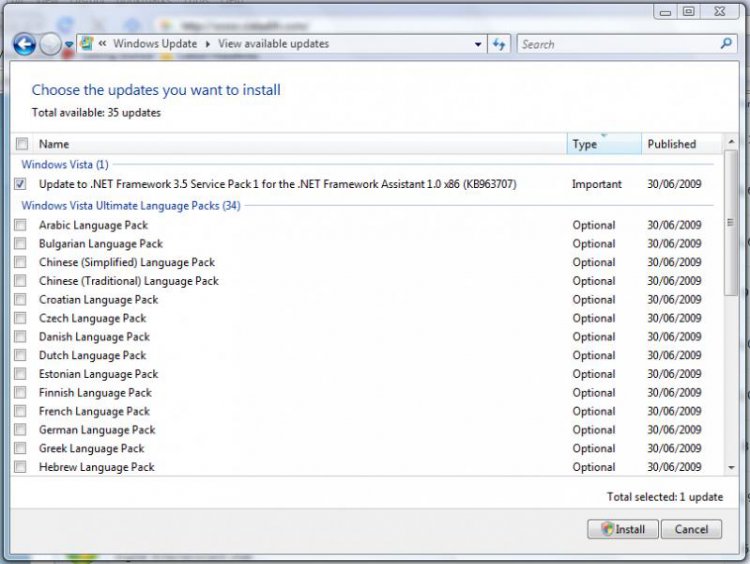
Task: Click the list scrollbar up arrow
Action: click(x=731, y=142)
